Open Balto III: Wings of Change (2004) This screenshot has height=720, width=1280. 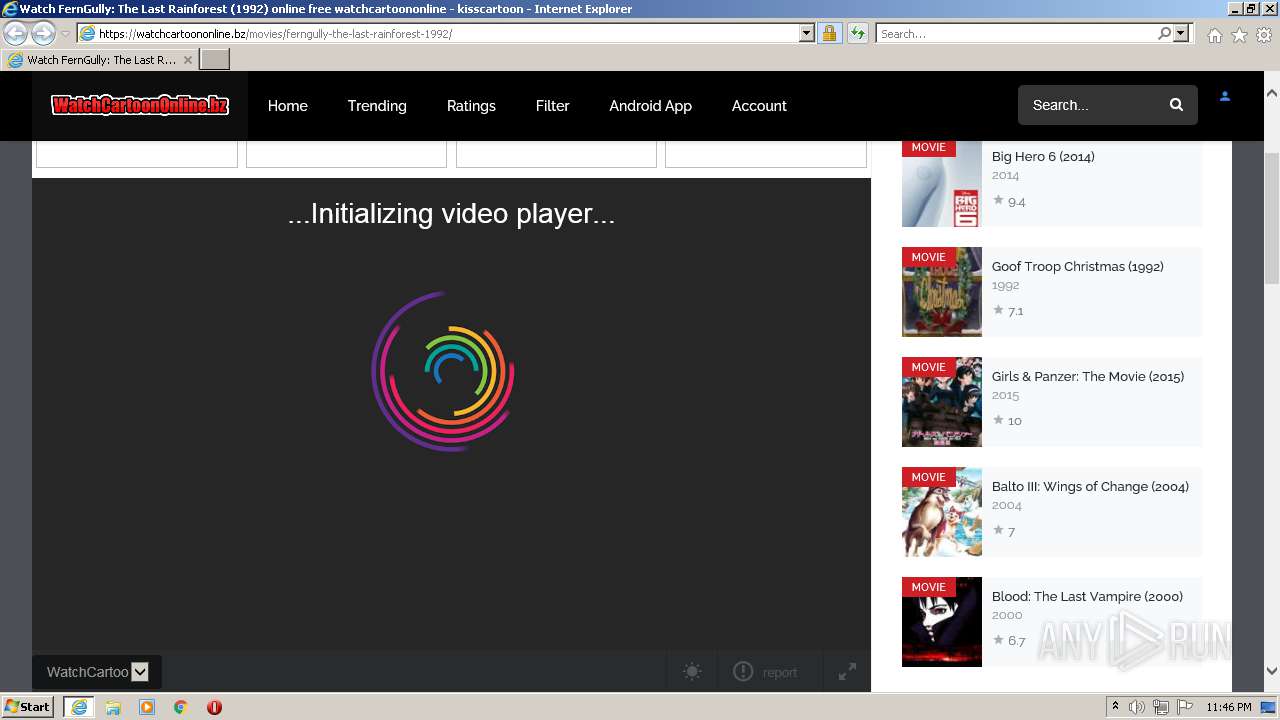tap(1090, 486)
